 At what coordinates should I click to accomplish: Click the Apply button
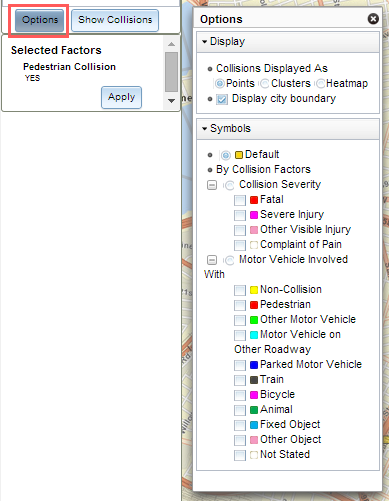[121, 97]
